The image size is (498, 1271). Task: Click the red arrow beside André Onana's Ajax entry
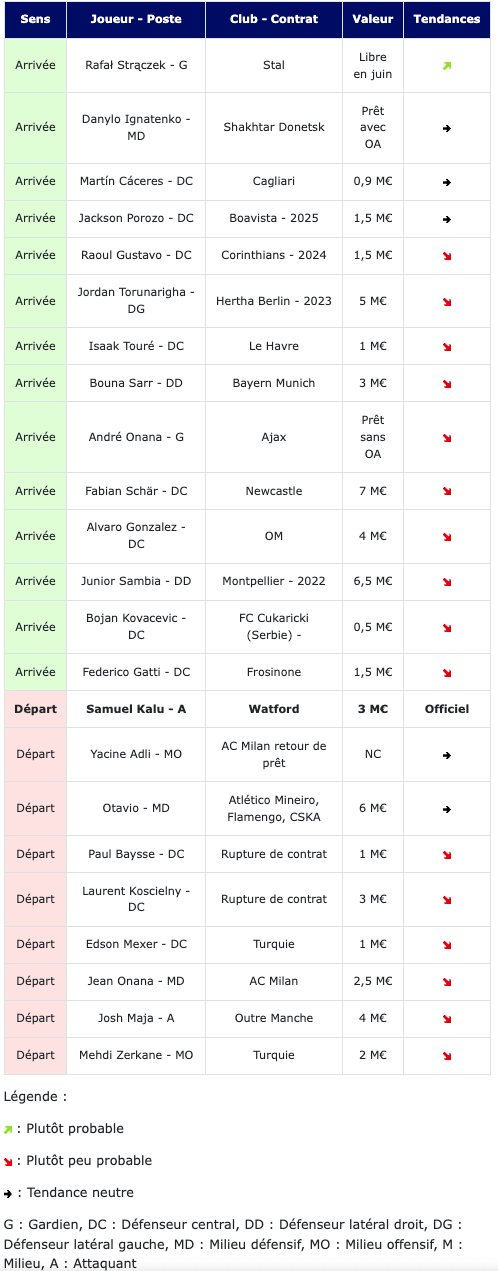447,438
